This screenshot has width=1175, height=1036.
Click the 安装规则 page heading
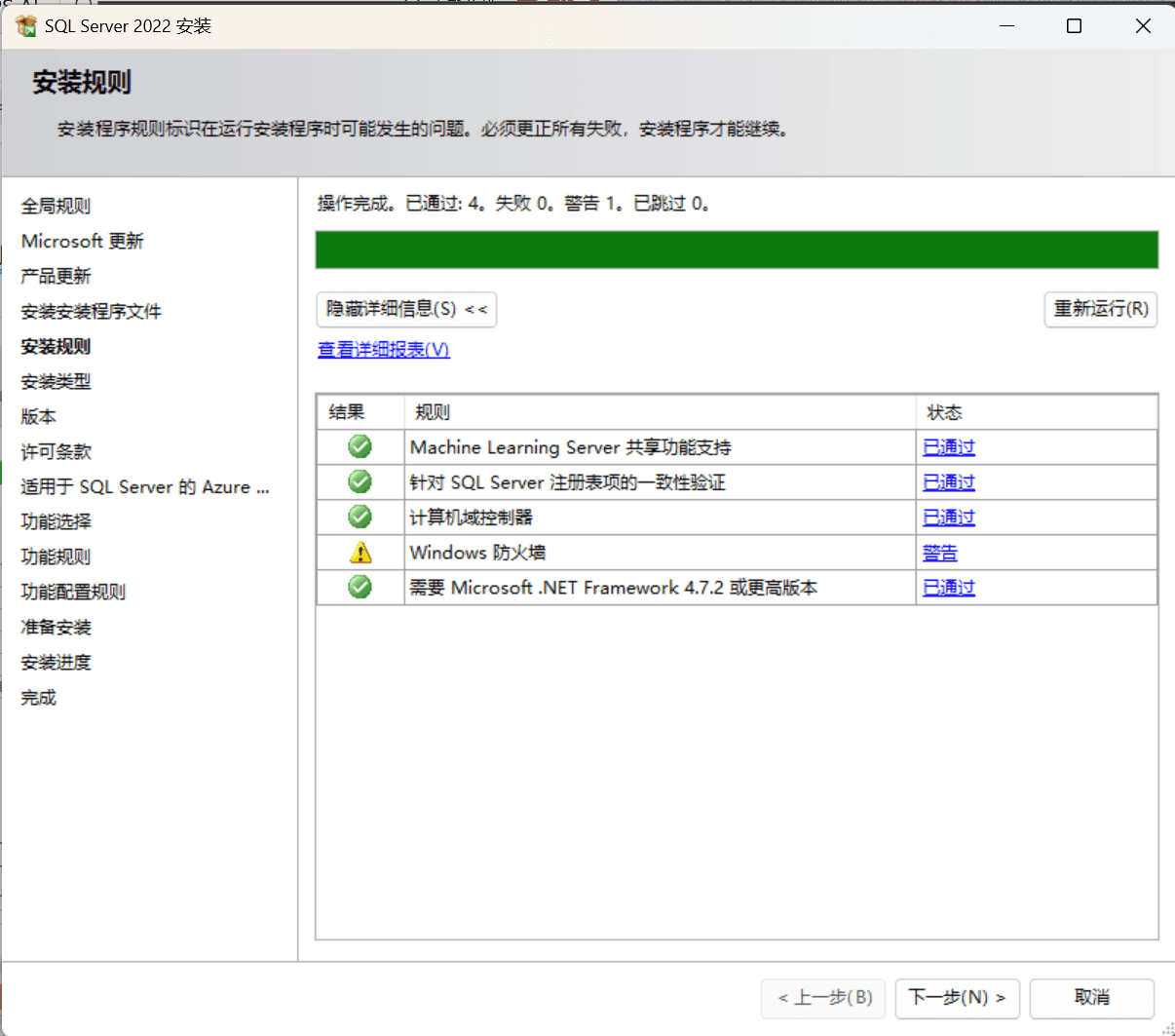82,82
